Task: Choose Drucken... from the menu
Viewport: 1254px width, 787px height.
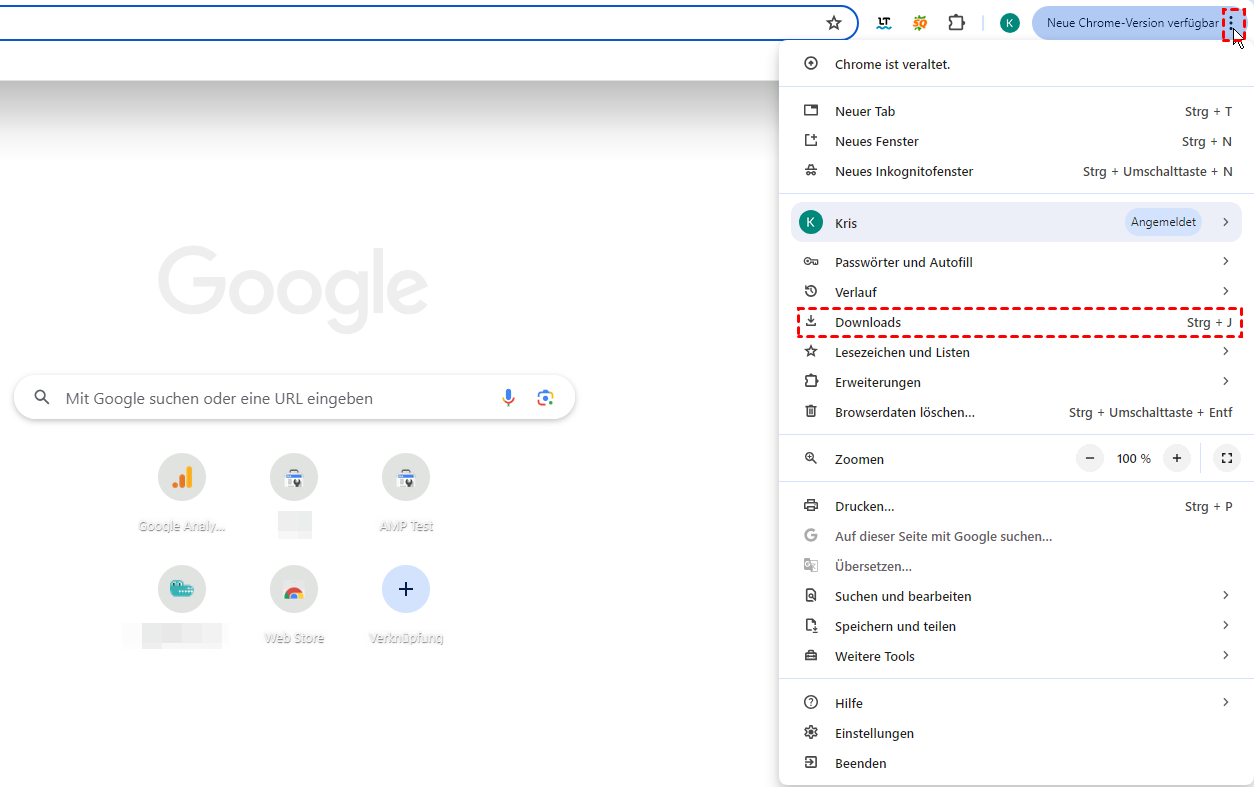Action: point(1016,506)
